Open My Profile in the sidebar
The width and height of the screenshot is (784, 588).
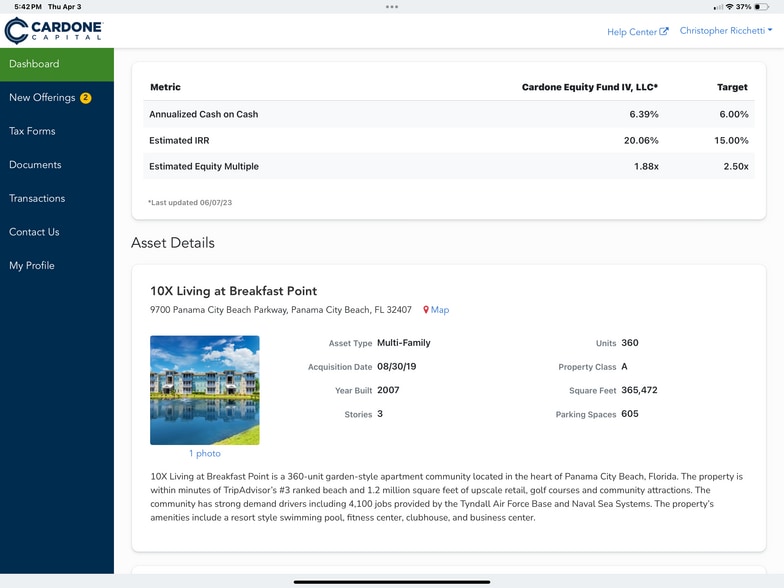tap(32, 266)
